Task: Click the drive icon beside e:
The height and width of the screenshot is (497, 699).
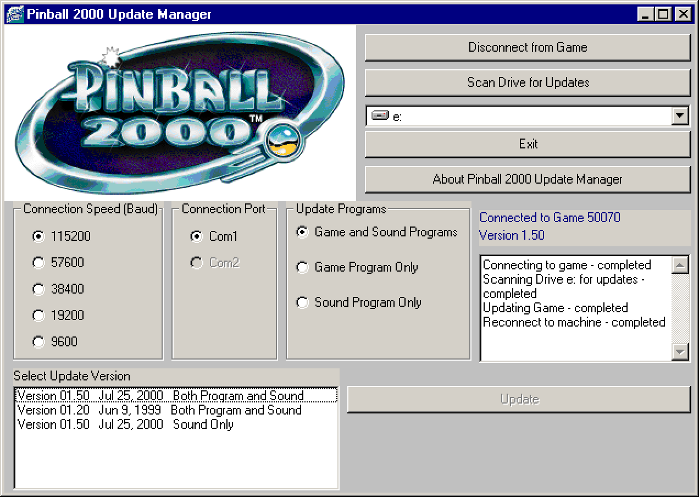Action: [380, 115]
